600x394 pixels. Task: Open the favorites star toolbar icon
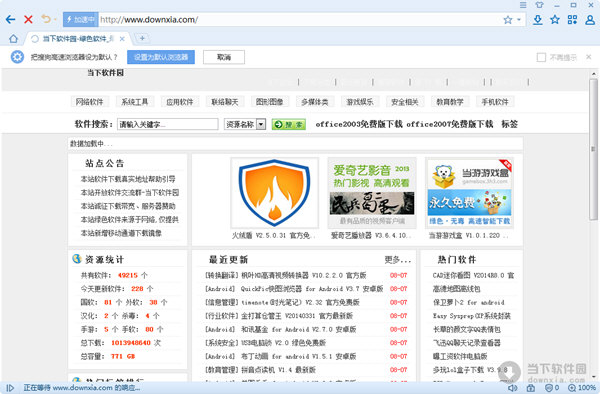coord(555,20)
